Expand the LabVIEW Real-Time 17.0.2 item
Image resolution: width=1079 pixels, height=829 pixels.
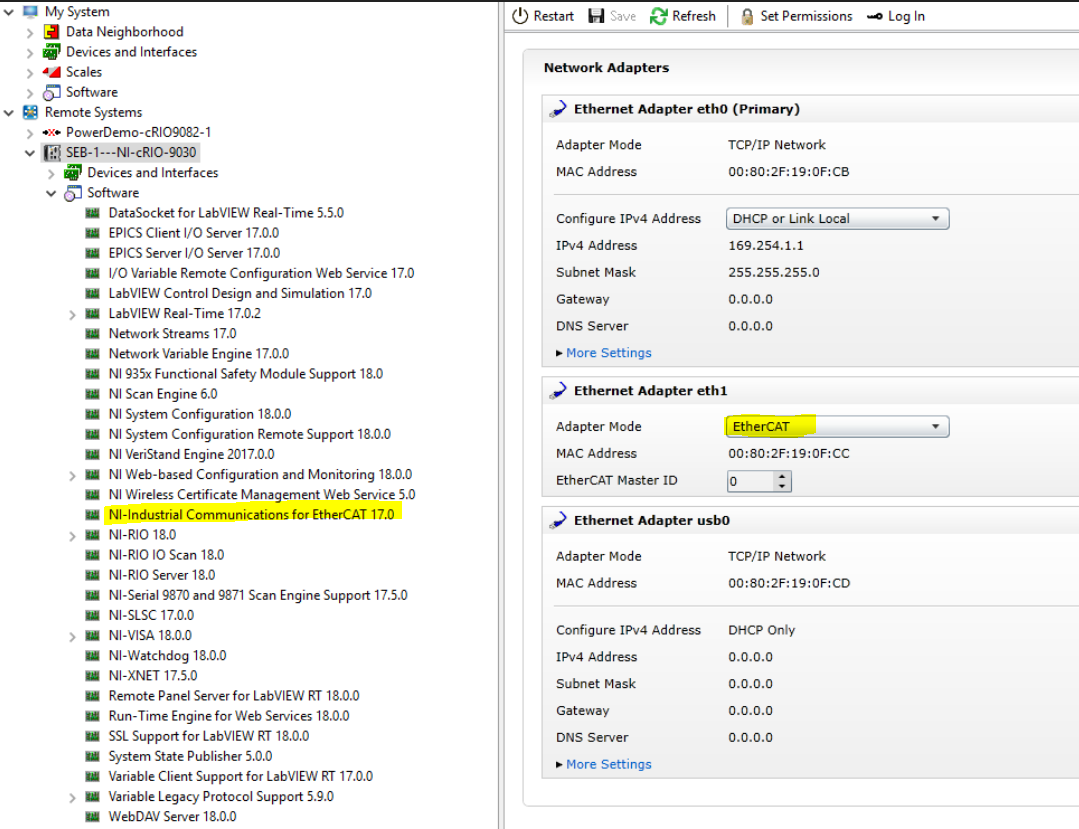pyautogui.click(x=72, y=314)
